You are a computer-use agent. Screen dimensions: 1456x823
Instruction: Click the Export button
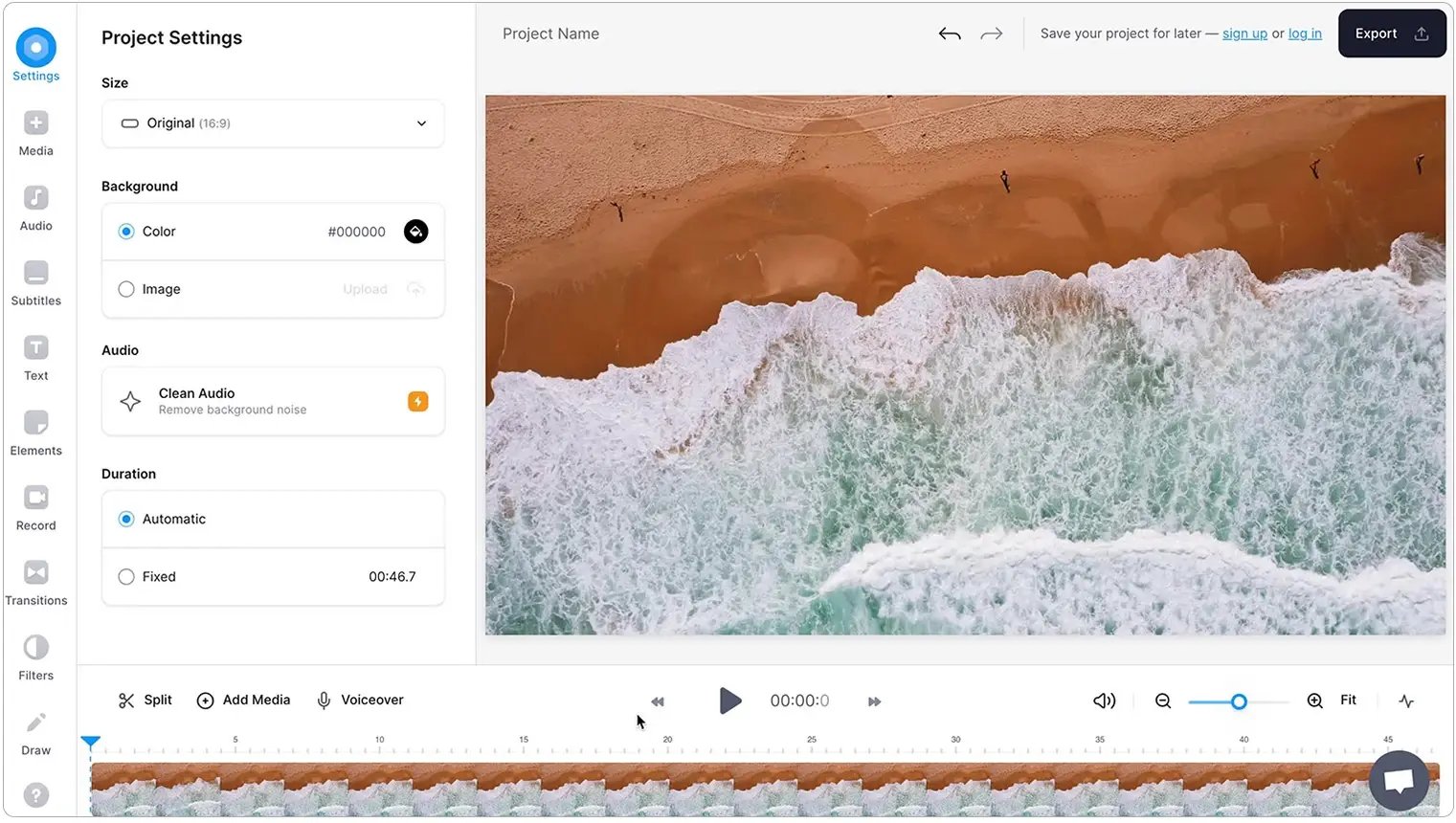(x=1391, y=33)
